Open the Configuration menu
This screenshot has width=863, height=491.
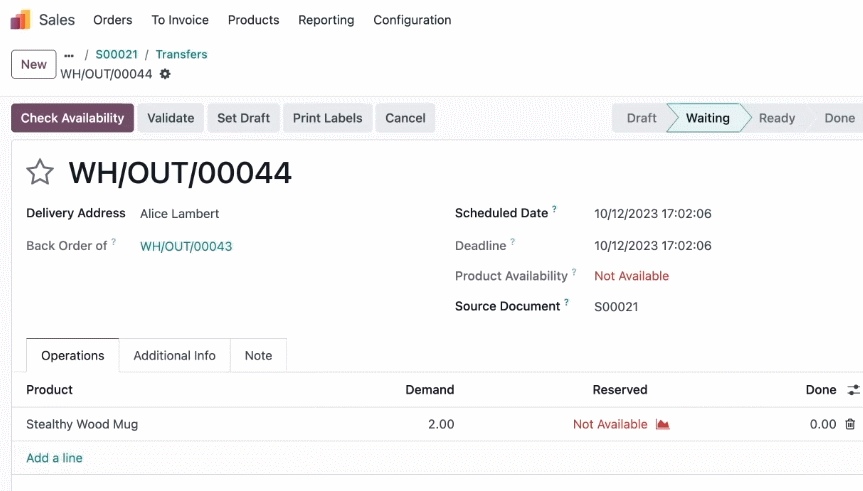tap(412, 20)
